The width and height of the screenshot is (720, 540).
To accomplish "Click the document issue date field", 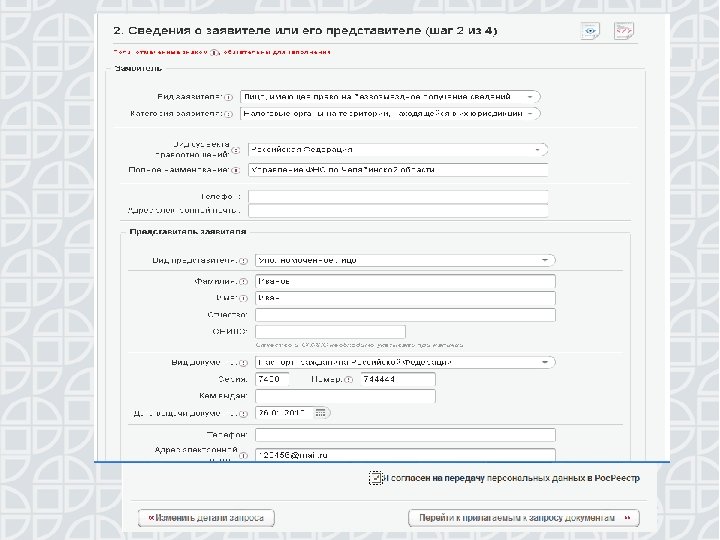I will [284, 413].
